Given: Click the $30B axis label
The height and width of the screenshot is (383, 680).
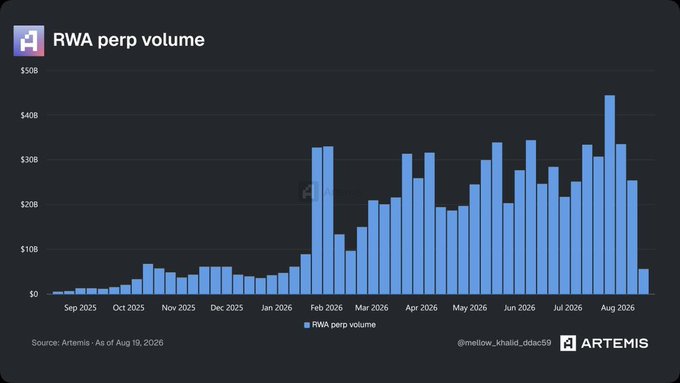Looking at the screenshot, I should click(x=29, y=160).
